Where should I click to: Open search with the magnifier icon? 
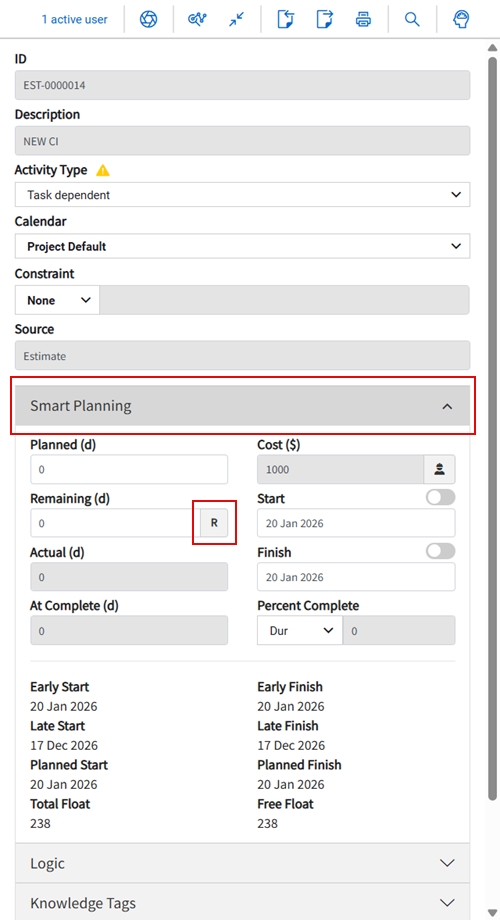412,19
